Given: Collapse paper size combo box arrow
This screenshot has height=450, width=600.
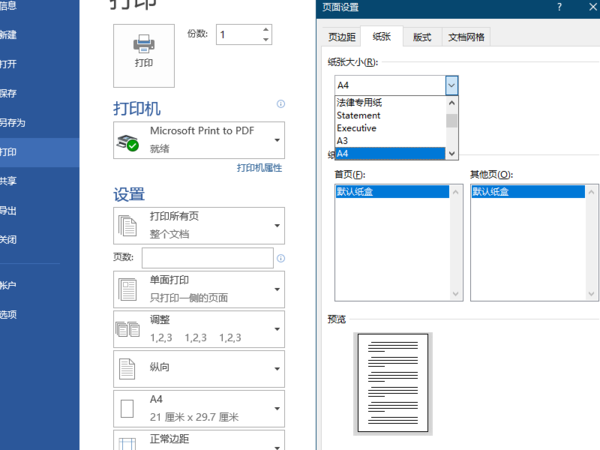Looking at the screenshot, I should point(452,85).
